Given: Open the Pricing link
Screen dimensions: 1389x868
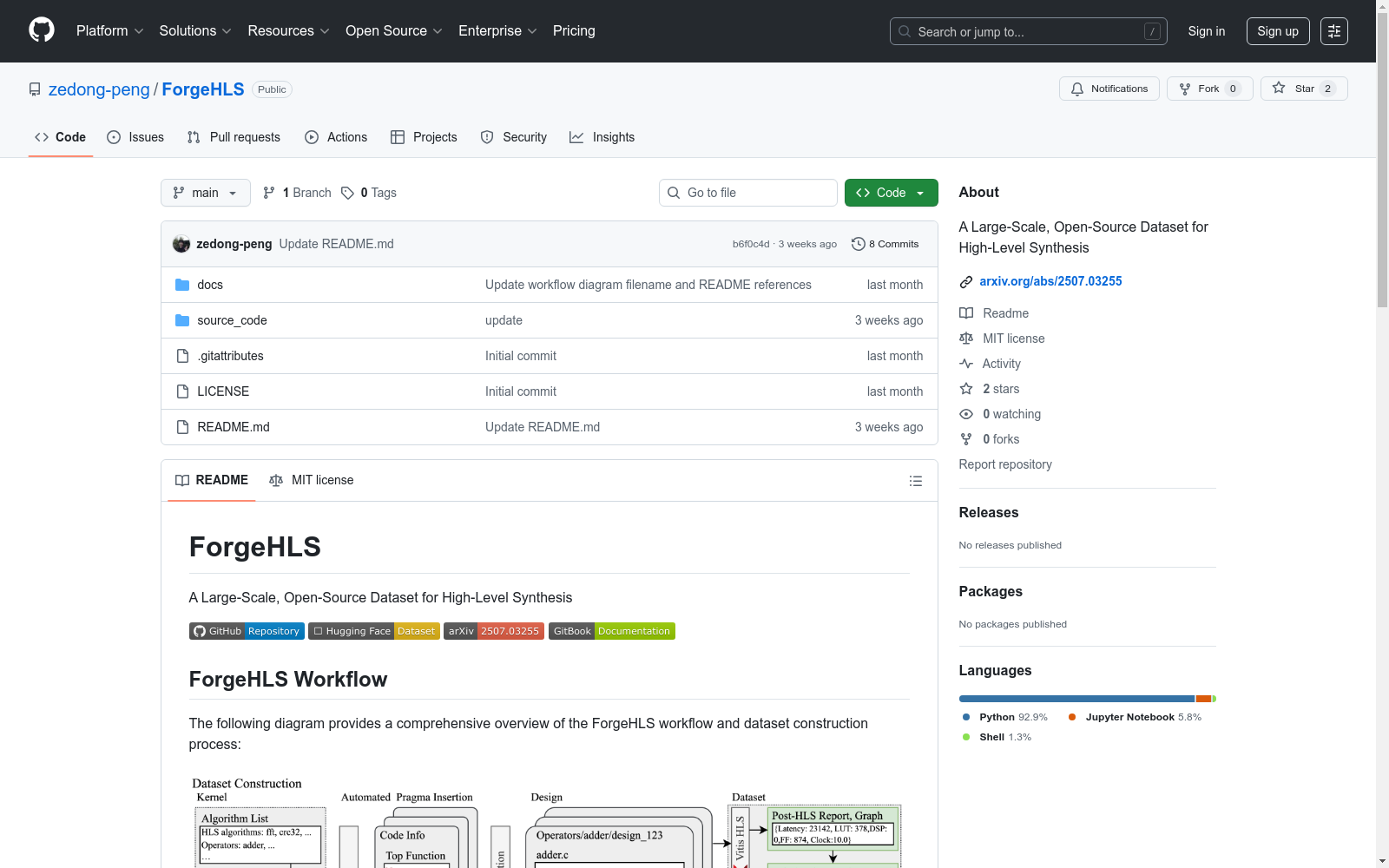Looking at the screenshot, I should pyautogui.click(x=574, y=31).
